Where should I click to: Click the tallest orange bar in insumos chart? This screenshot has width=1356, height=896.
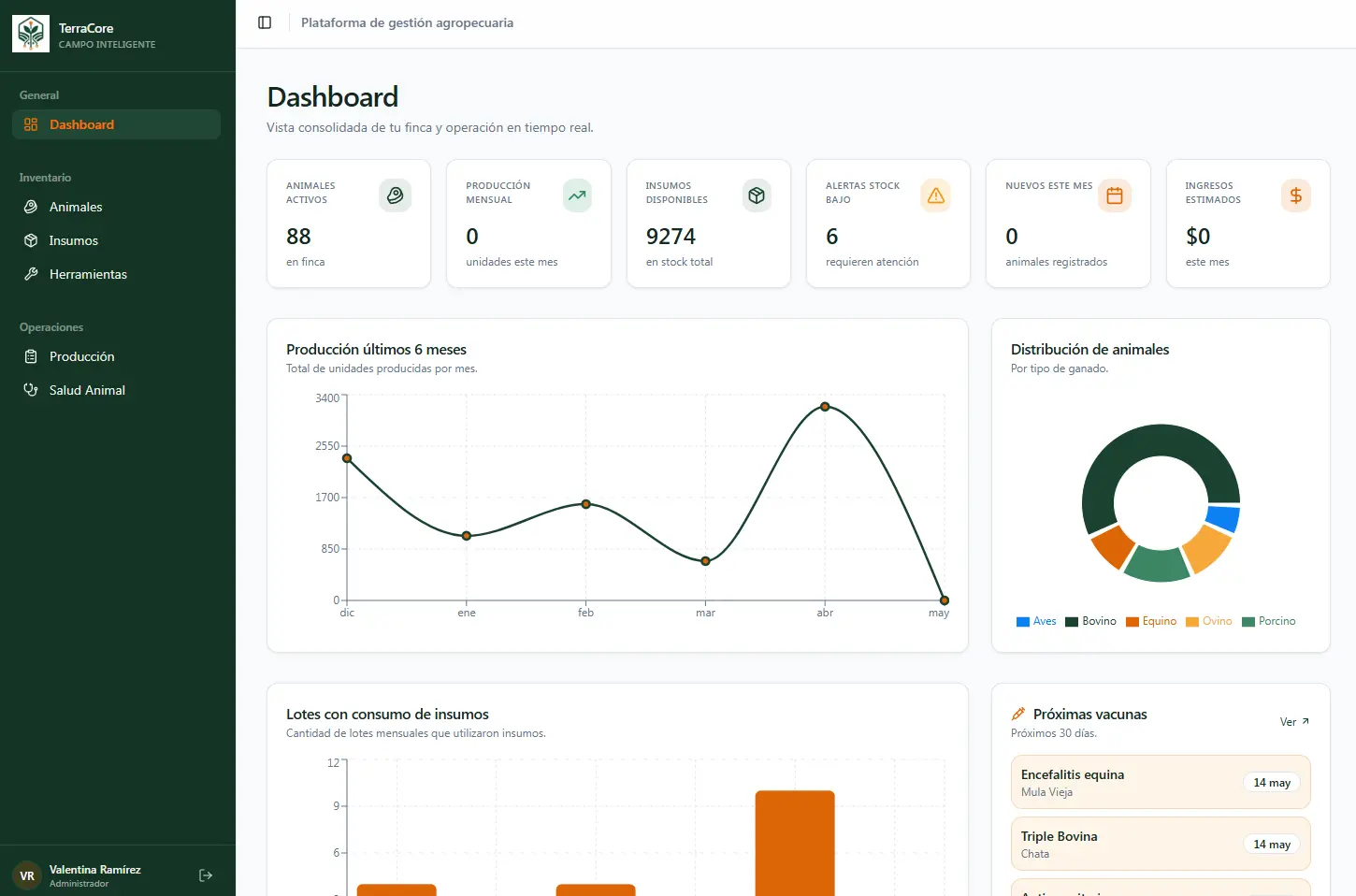tap(795, 843)
